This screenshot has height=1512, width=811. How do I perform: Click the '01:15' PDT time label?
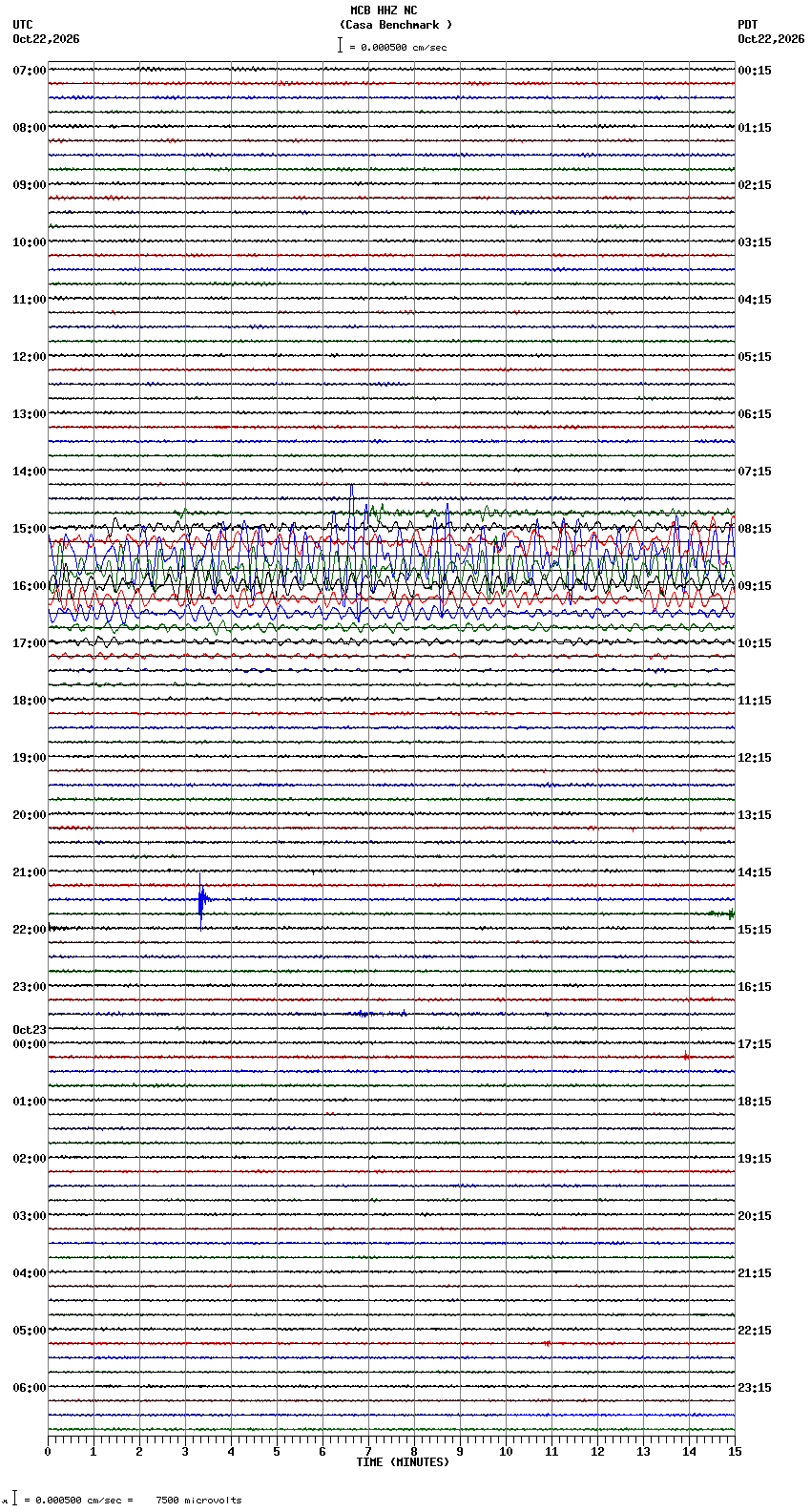click(x=755, y=128)
